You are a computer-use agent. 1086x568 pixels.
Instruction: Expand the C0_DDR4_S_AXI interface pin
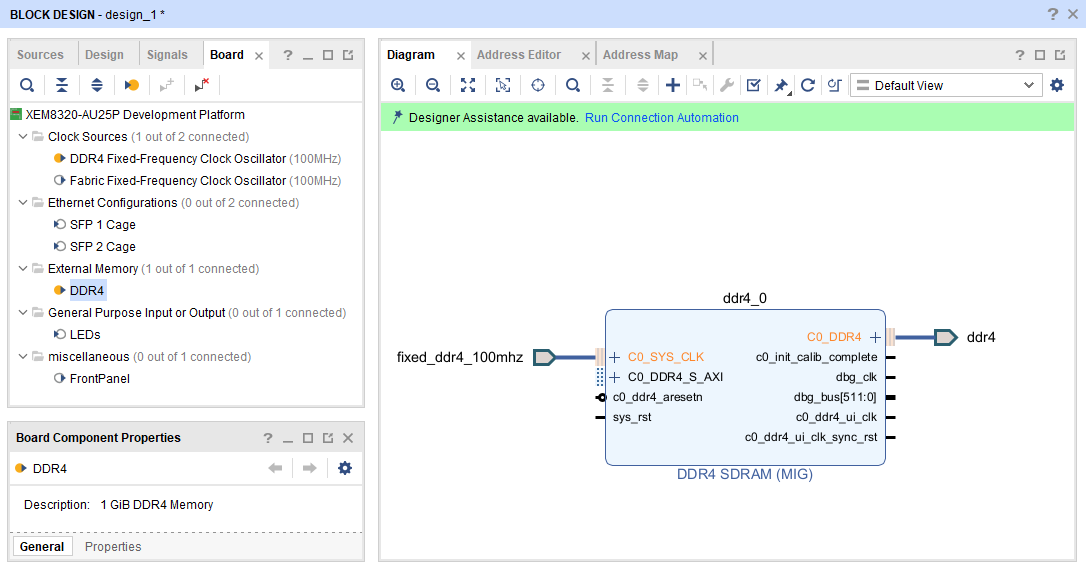pyautogui.click(x=614, y=378)
